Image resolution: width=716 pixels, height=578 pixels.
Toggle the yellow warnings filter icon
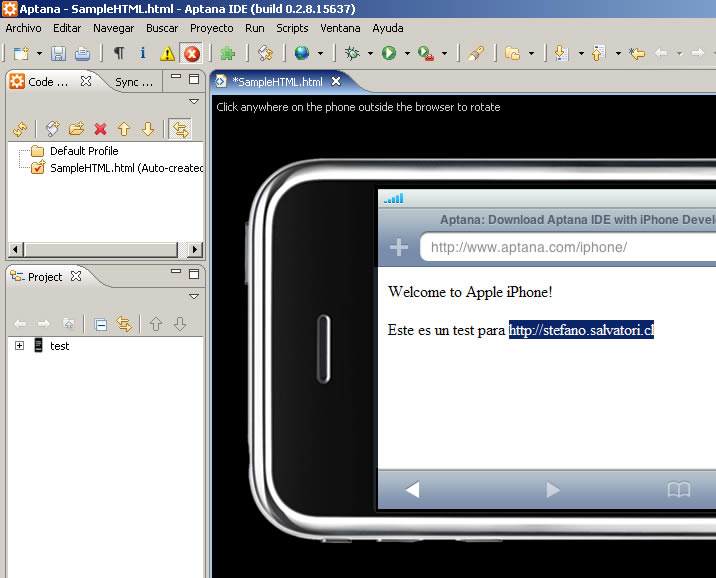click(167, 54)
